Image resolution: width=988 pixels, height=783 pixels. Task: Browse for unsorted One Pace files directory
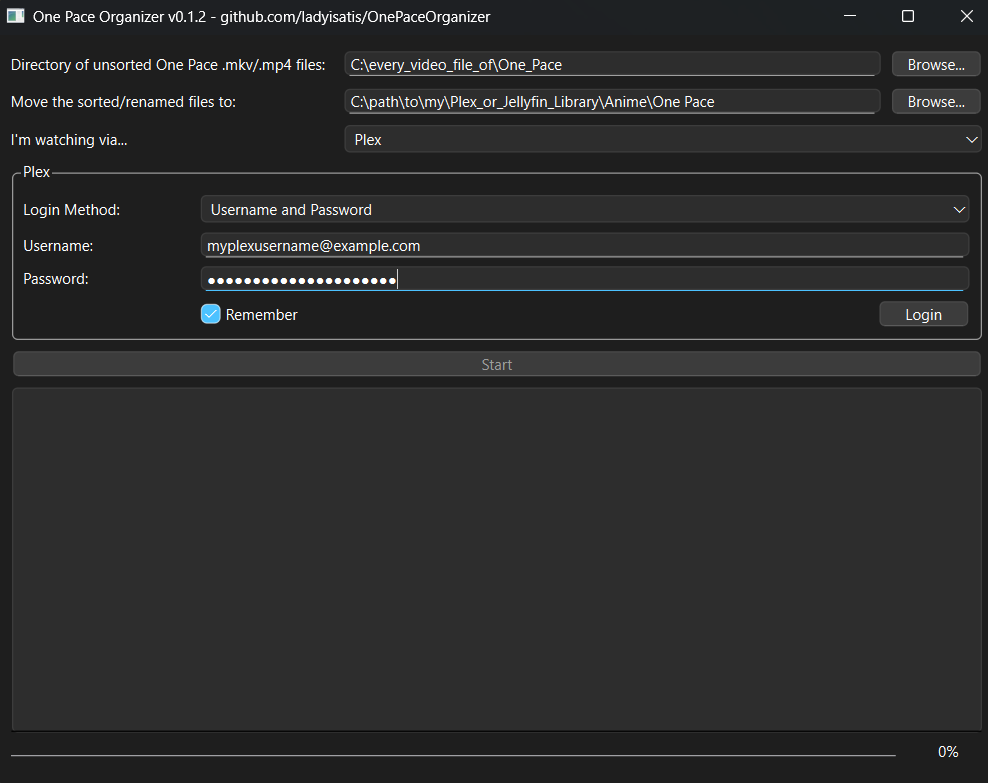click(x=936, y=64)
